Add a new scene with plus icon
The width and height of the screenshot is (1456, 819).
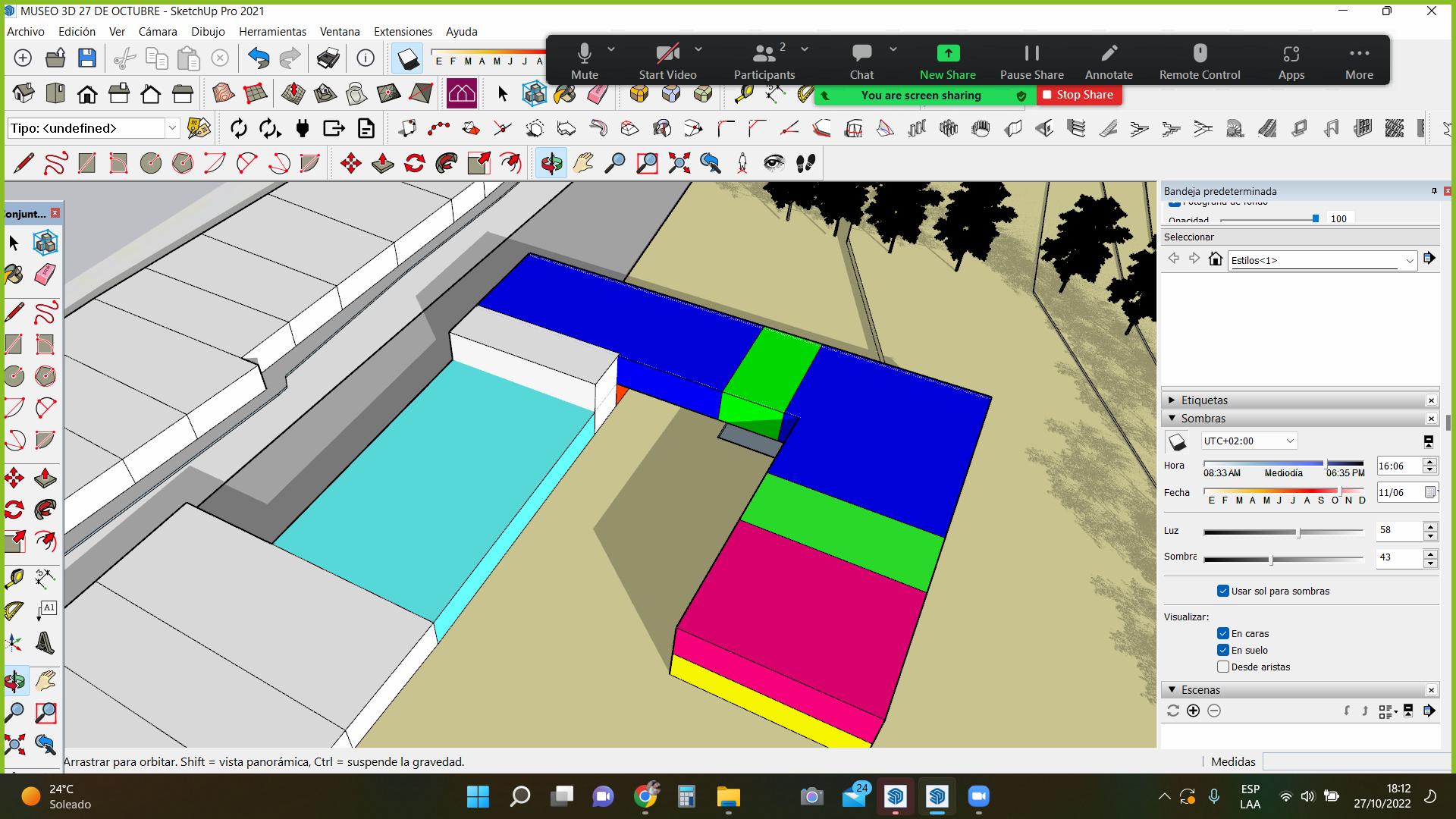coord(1193,711)
